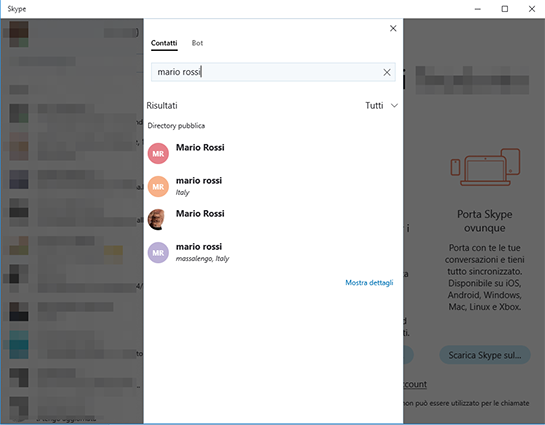Click the photo avatar thumbnail

pyautogui.click(x=157, y=219)
